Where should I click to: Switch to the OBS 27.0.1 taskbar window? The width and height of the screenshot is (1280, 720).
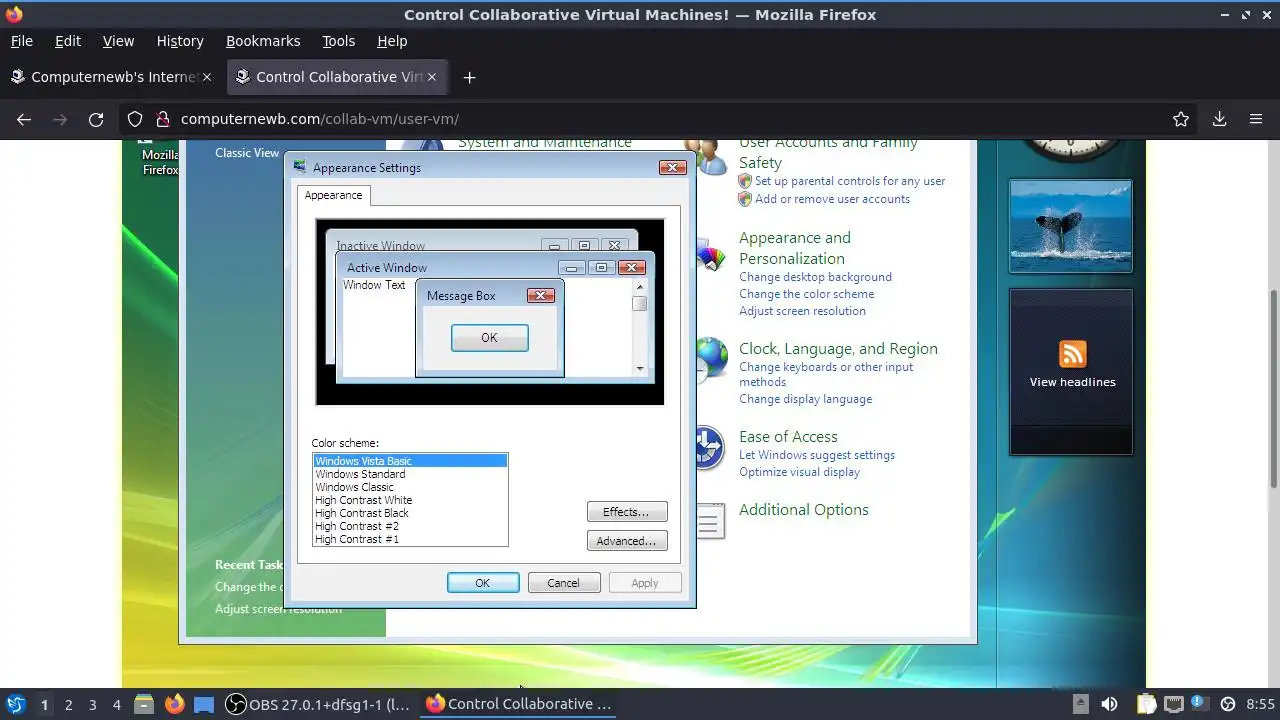point(318,704)
